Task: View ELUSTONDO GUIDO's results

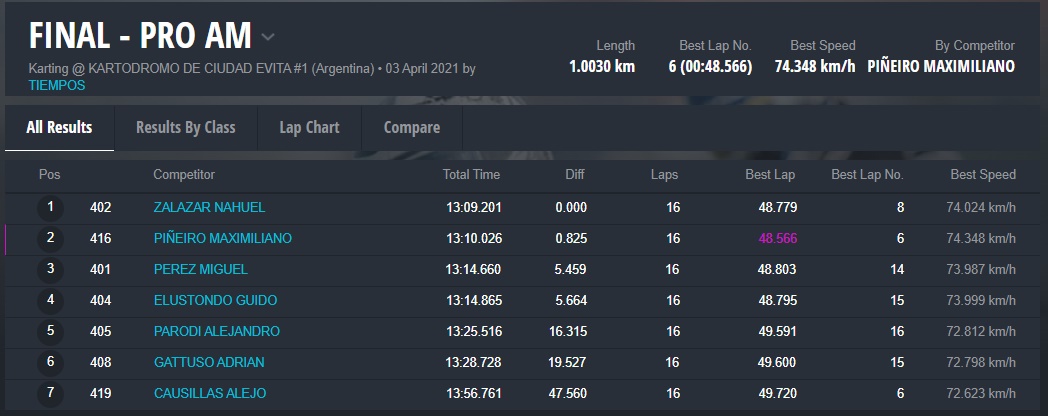Action: point(215,300)
